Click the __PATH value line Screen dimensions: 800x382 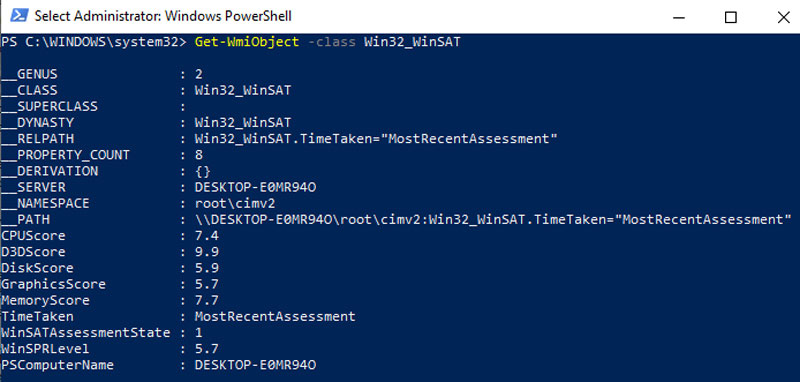coord(493,220)
